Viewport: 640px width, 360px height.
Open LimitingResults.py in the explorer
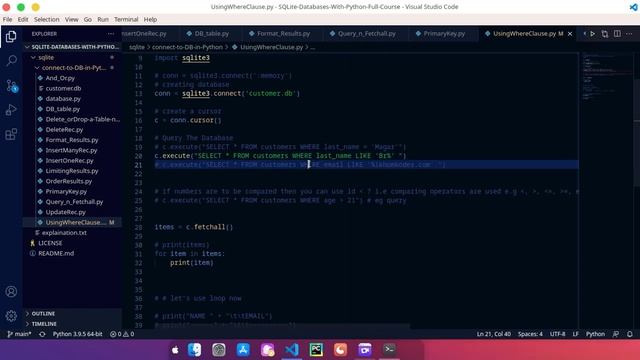(72, 171)
